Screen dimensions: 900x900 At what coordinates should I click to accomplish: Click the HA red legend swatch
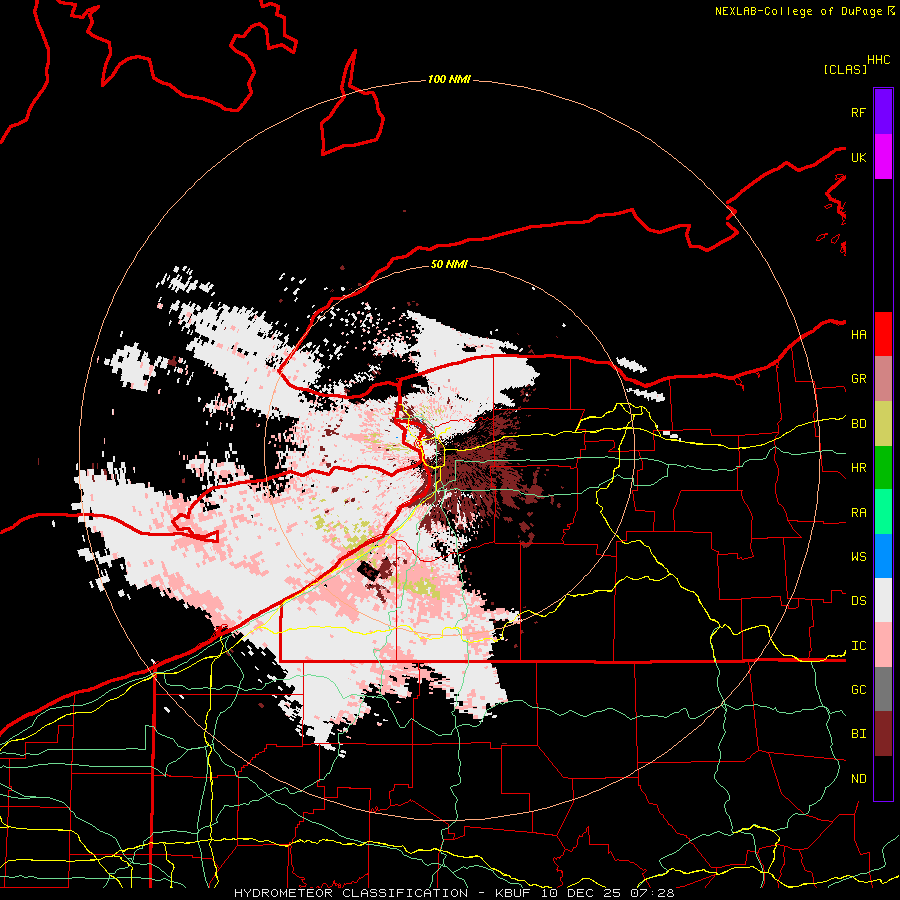(x=883, y=334)
